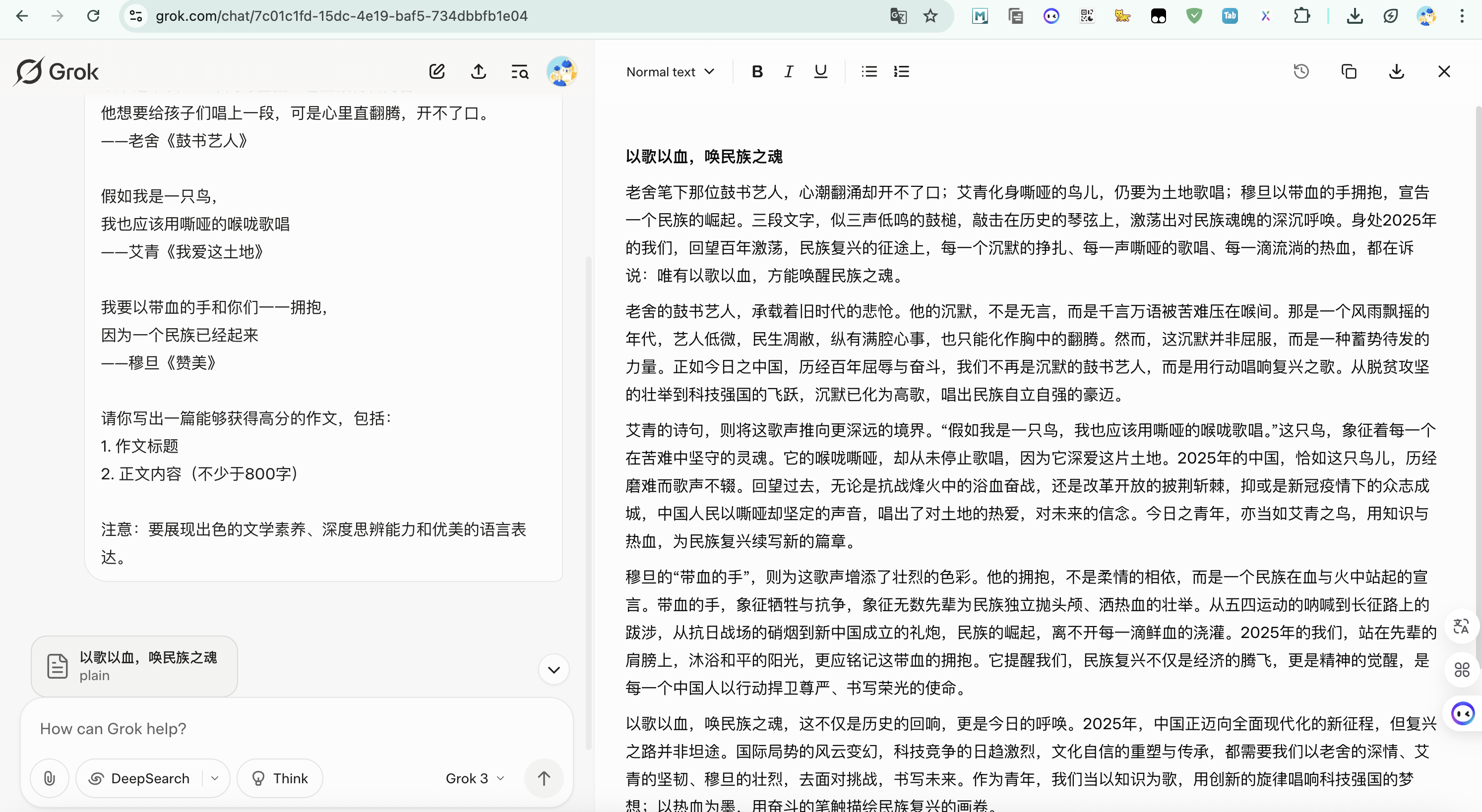Click the DeepSearch button
Image resolution: width=1482 pixels, height=812 pixels.
tap(140, 778)
